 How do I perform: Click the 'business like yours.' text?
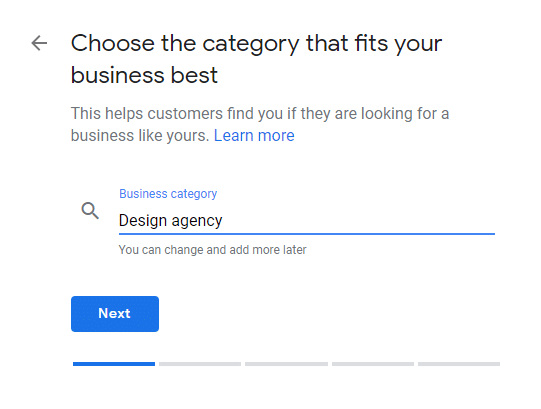(140, 135)
